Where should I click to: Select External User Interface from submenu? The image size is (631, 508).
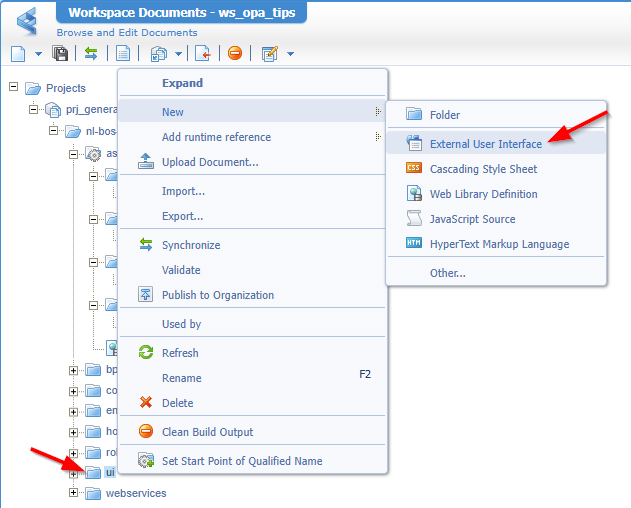coord(486,144)
